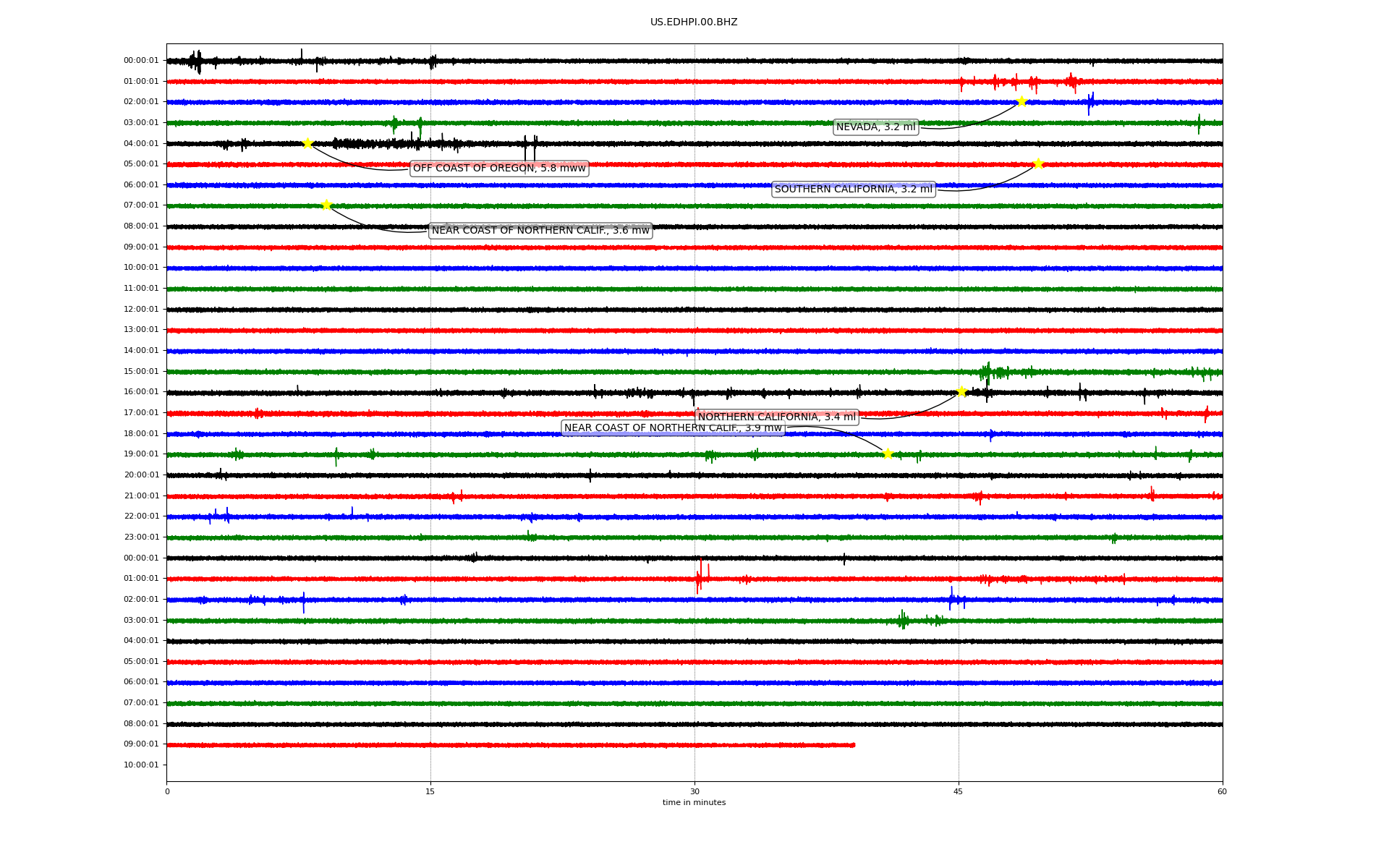Click the upper 04:00:01 row time label
1389x868 pixels.
click(141, 143)
